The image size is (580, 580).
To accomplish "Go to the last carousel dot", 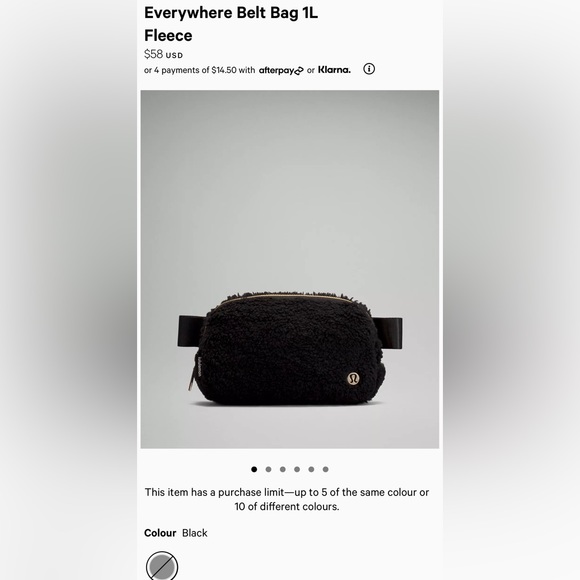I will coord(326,469).
